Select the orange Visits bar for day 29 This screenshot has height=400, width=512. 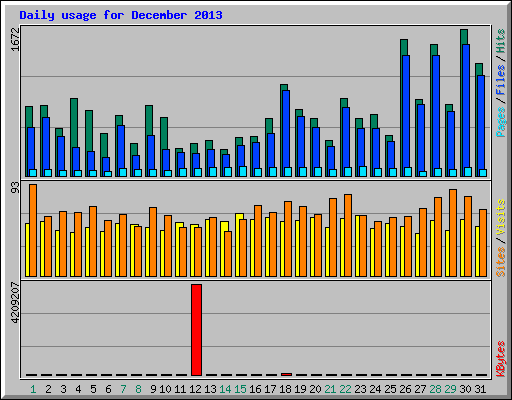(x=453, y=233)
